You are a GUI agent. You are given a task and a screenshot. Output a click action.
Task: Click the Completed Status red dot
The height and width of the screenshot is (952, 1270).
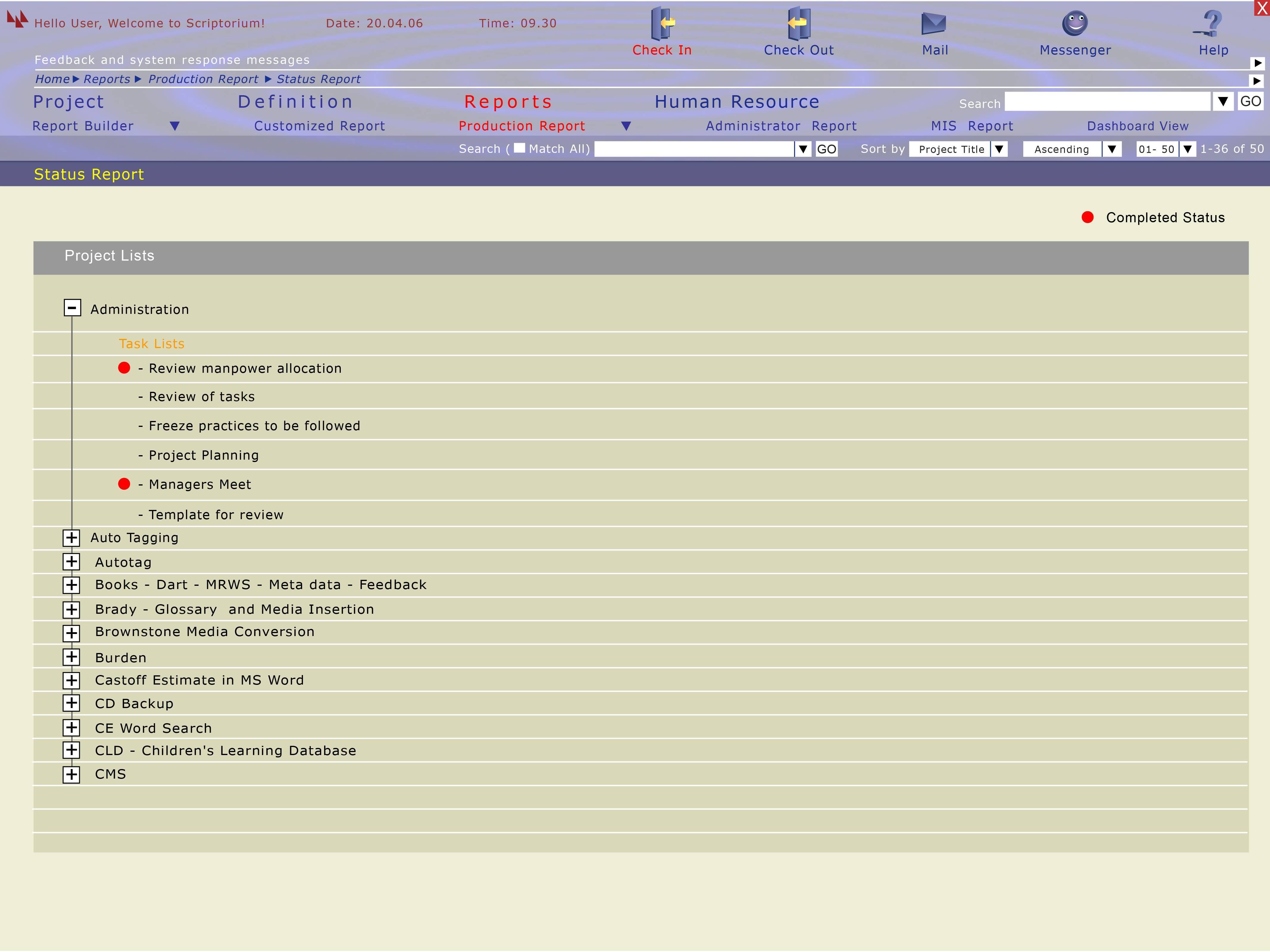1088,217
